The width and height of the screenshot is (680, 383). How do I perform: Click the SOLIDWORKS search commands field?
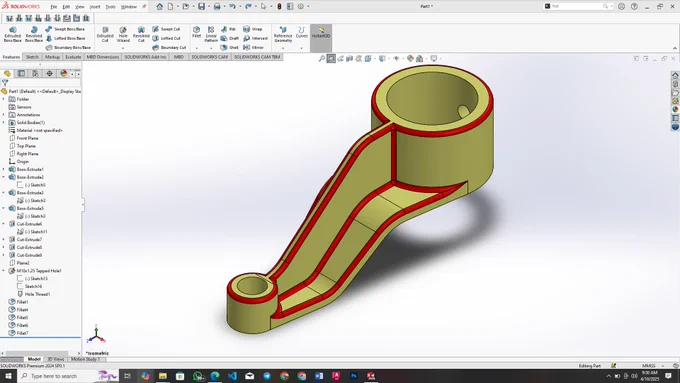578,7
